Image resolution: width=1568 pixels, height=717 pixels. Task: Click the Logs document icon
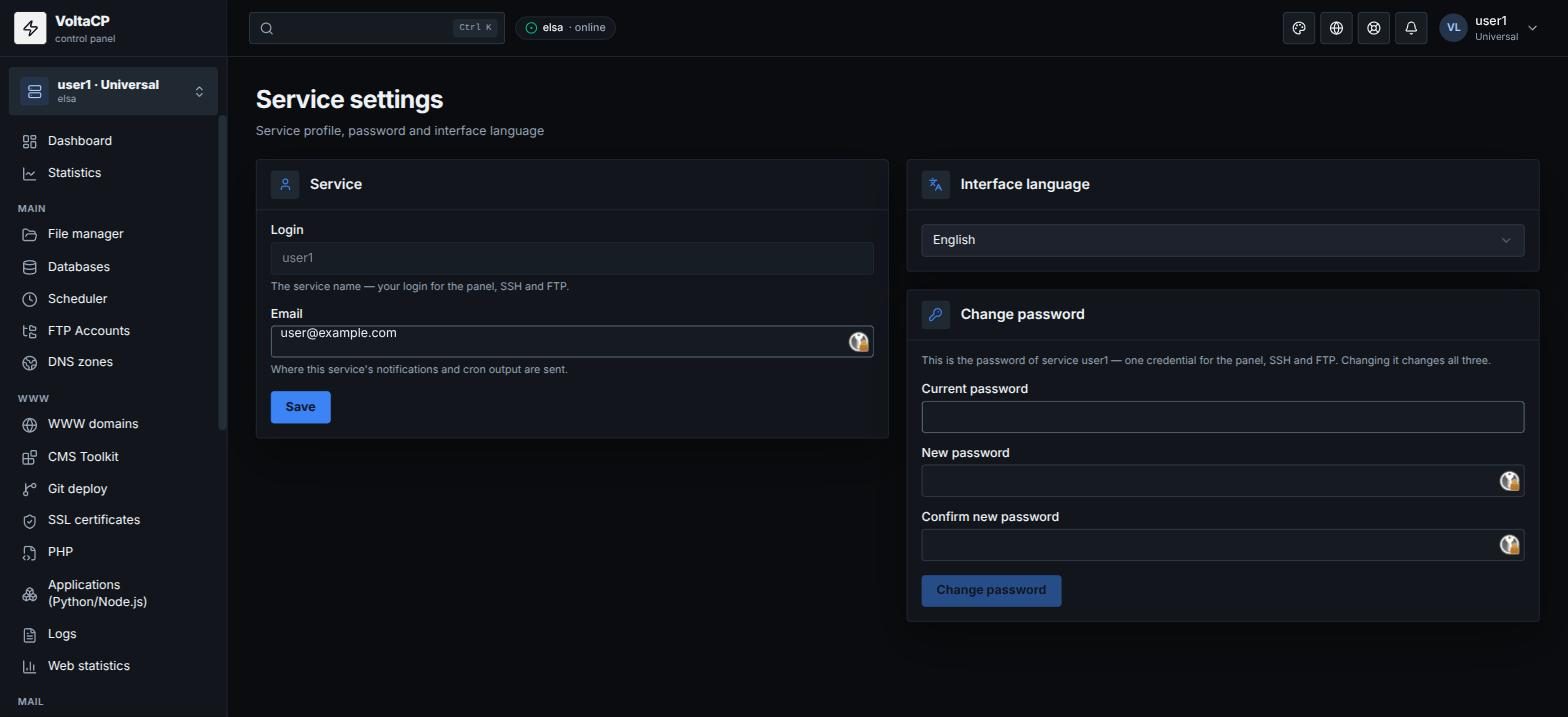(x=30, y=634)
